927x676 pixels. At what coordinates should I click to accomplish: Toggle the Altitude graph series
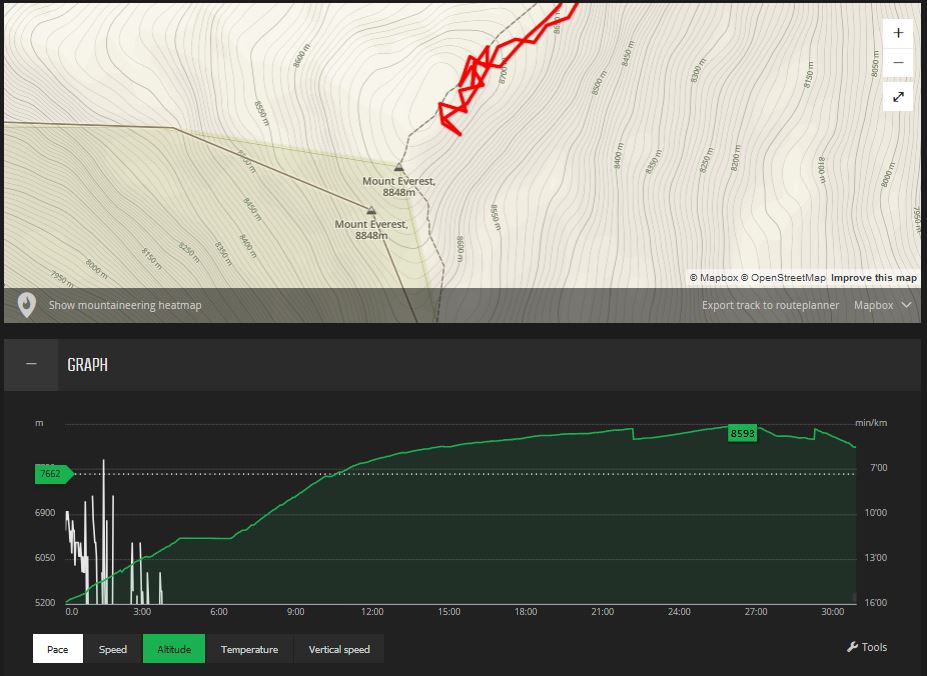pyautogui.click(x=174, y=649)
